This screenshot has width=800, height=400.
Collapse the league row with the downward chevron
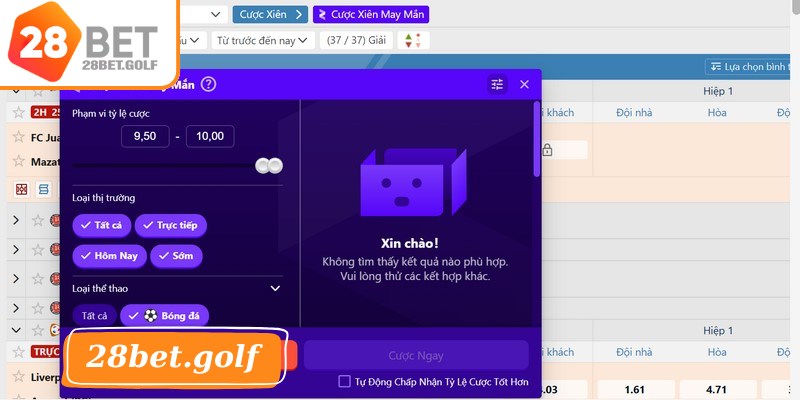point(16,330)
